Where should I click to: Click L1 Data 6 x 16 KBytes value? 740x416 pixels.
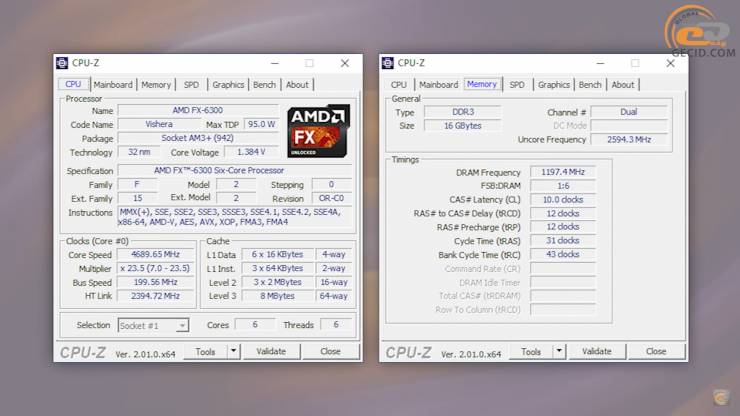(278, 255)
